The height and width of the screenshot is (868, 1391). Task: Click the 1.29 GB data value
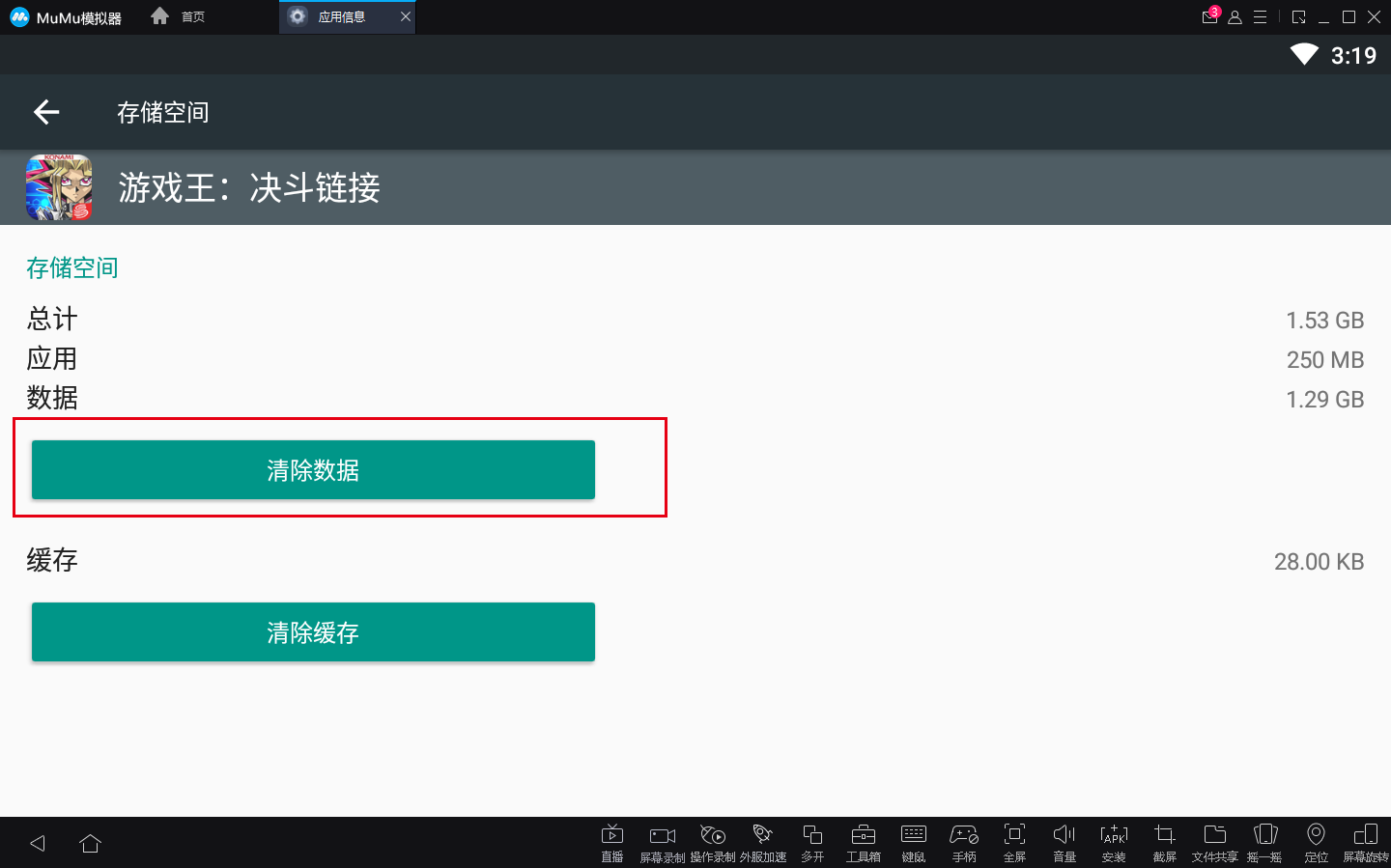[x=1324, y=400]
